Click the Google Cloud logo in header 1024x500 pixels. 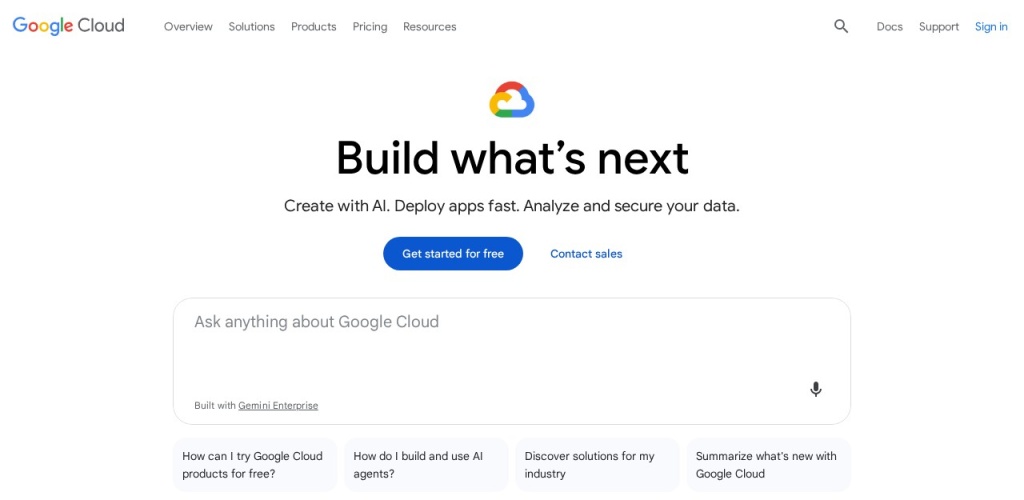68,26
